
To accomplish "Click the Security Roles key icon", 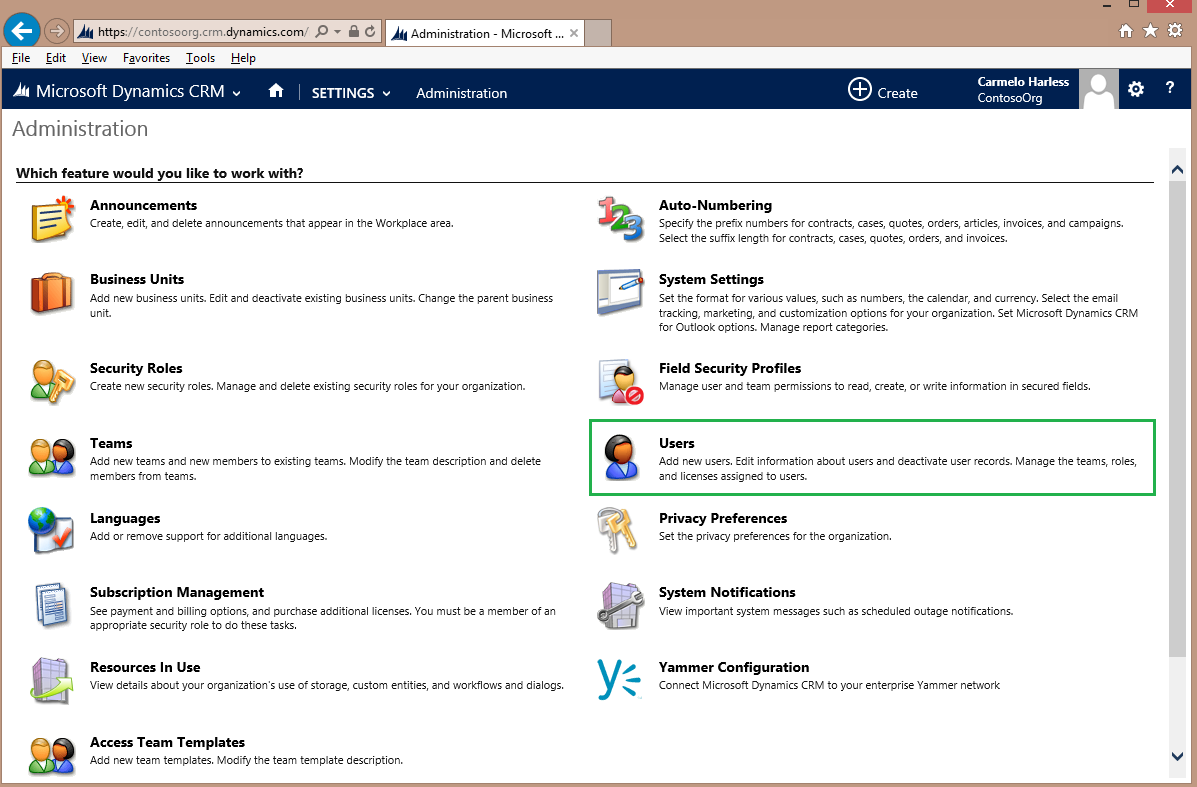I will pos(50,382).
